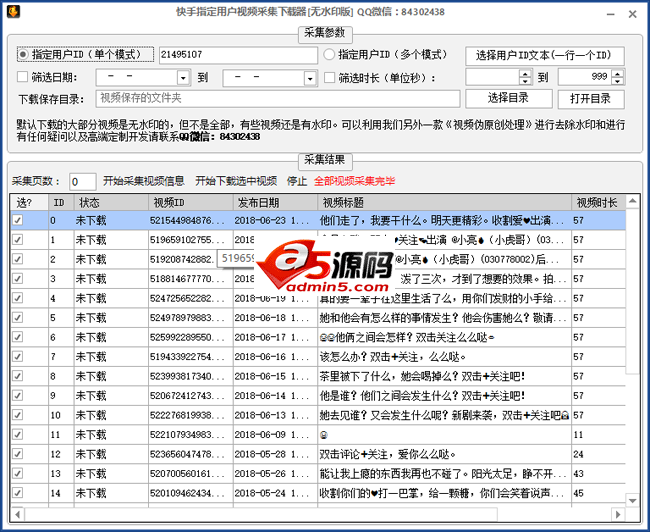
Task: Click the table's scroll up arrow
Action: (x=633, y=202)
